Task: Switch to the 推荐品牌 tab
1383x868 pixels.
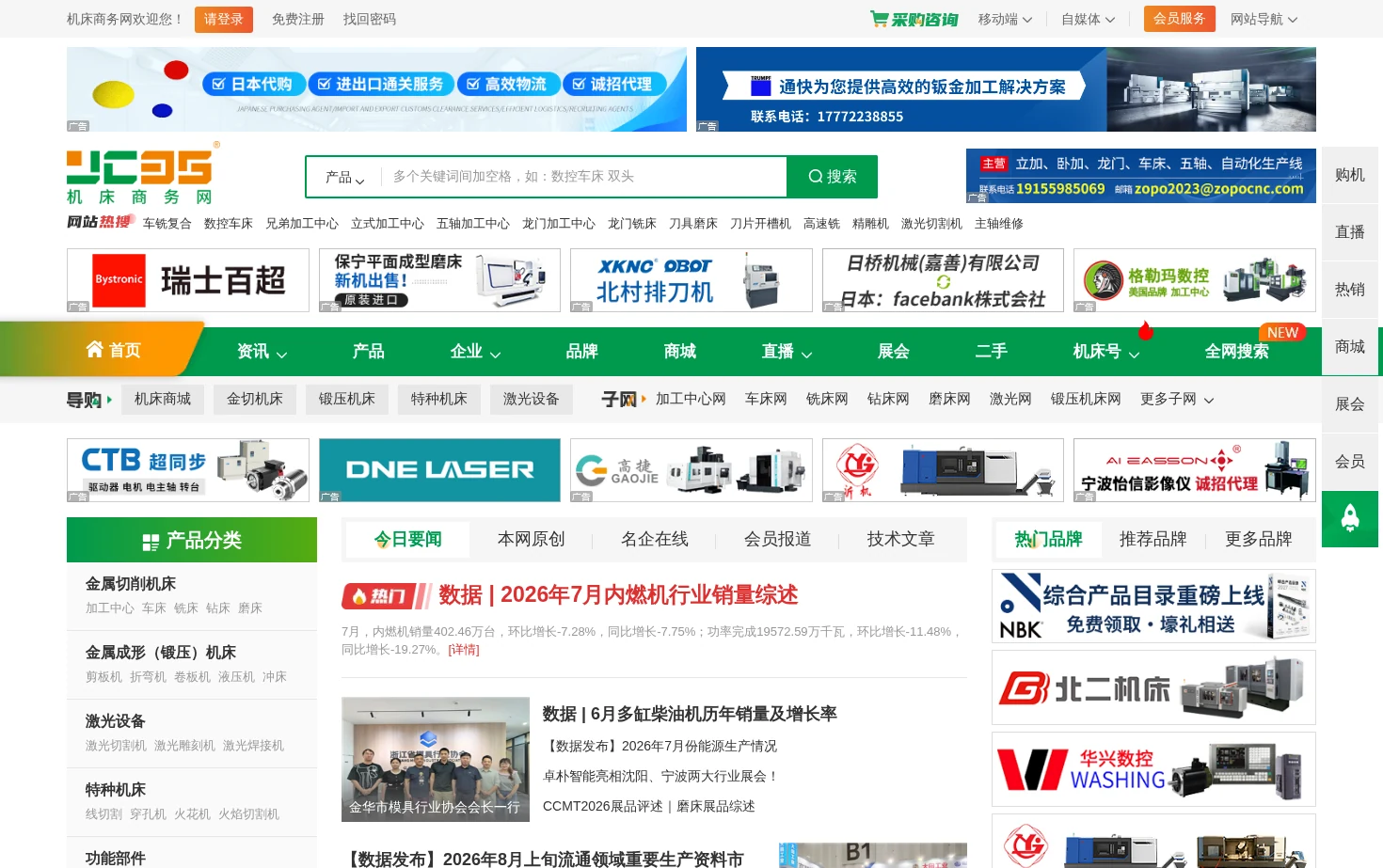Action: (1152, 539)
